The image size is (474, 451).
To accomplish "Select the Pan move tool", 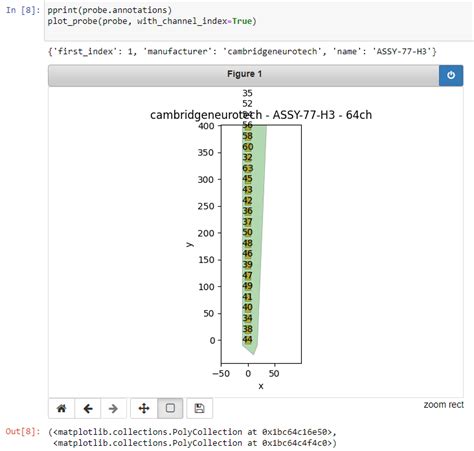I will point(144,408).
